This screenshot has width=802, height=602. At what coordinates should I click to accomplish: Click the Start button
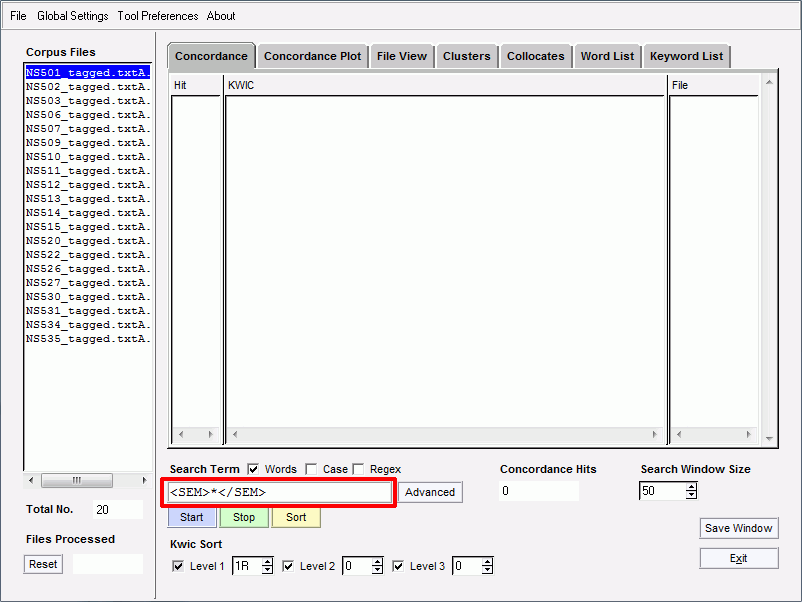point(192,517)
